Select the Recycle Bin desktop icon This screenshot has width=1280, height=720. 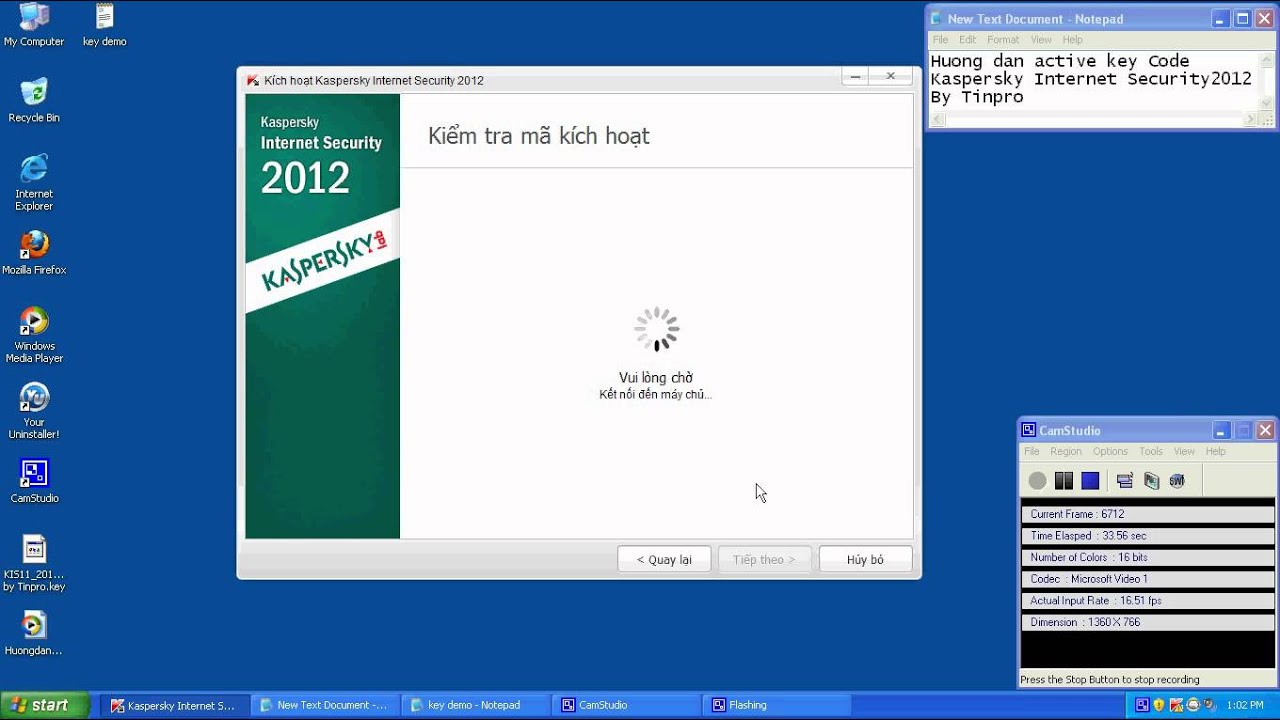(x=34, y=100)
